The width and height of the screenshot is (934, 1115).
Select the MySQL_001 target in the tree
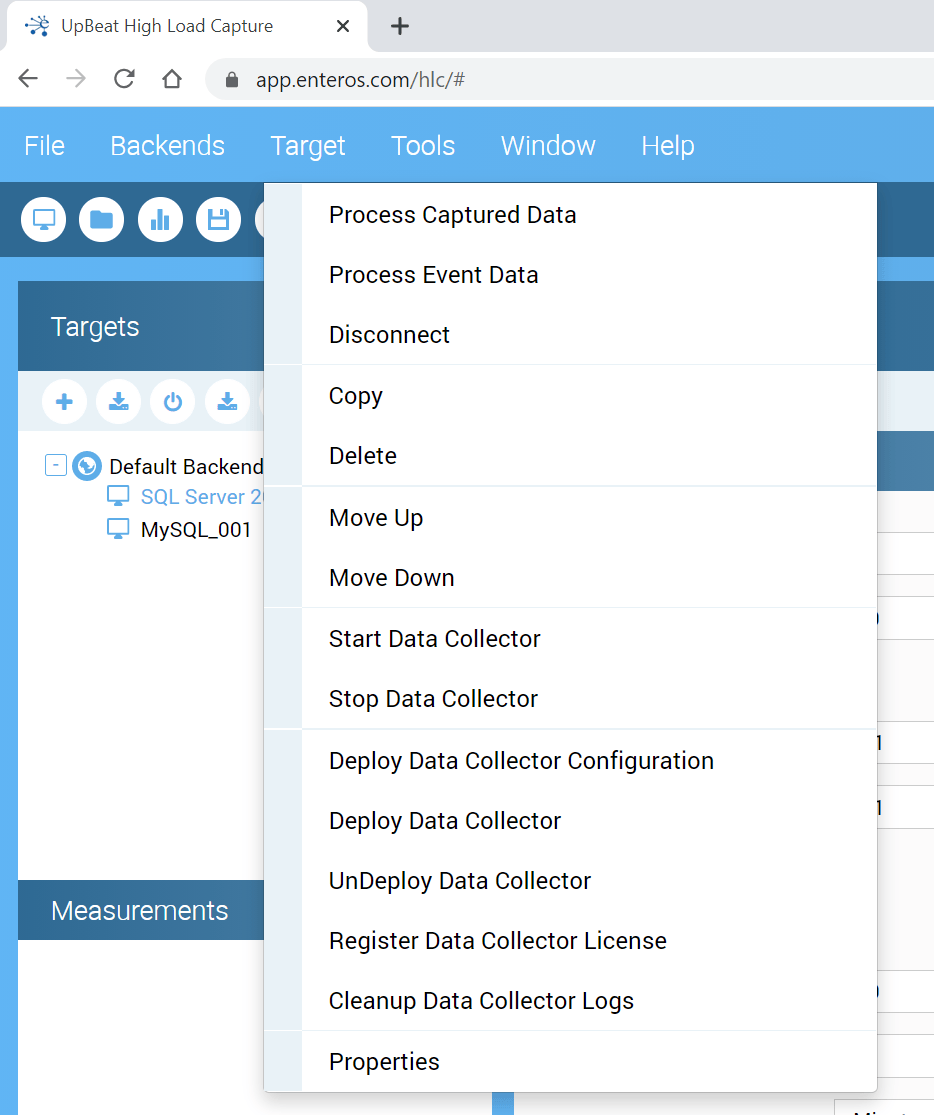pos(195,530)
